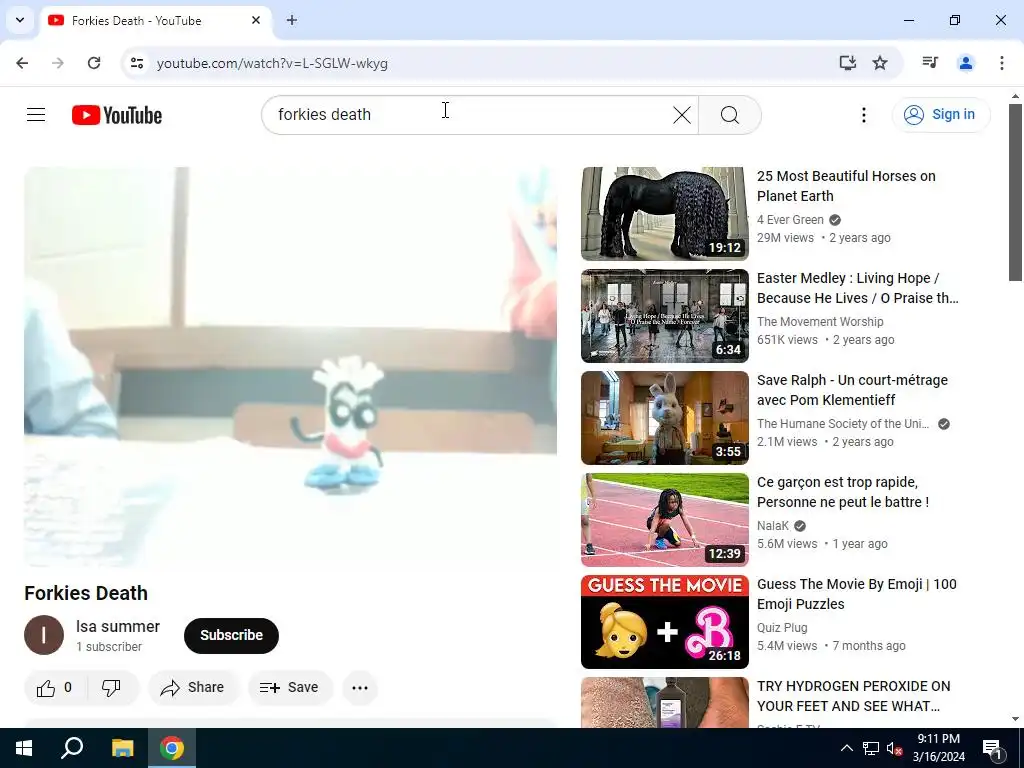
Task: Close the Forkies Death tab
Action: click(x=256, y=20)
